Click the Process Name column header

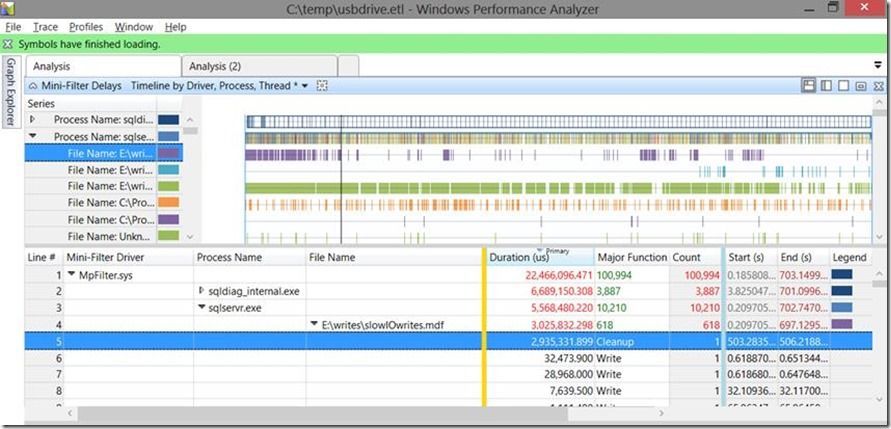click(249, 257)
